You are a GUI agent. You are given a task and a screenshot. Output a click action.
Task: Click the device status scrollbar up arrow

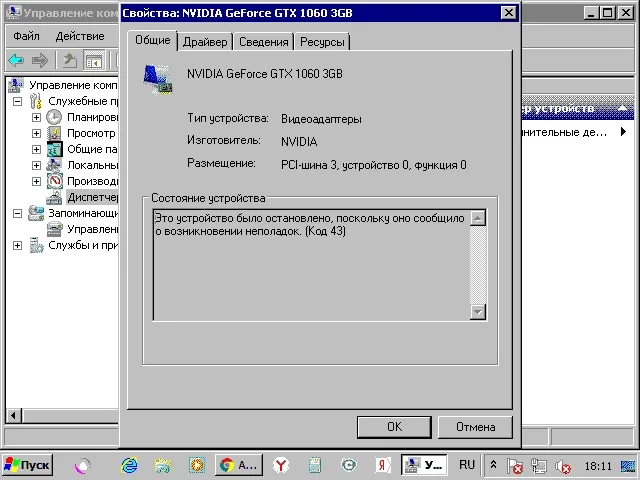(478, 218)
